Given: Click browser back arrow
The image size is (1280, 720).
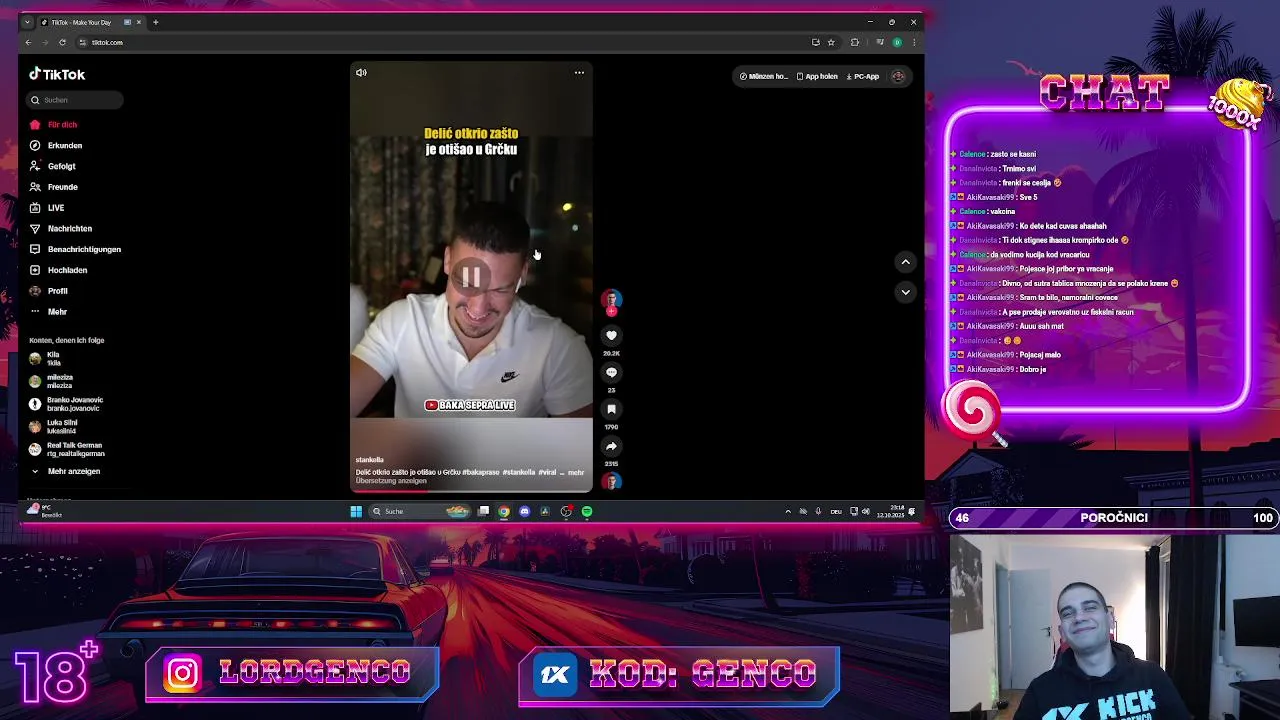Looking at the screenshot, I should (28, 42).
